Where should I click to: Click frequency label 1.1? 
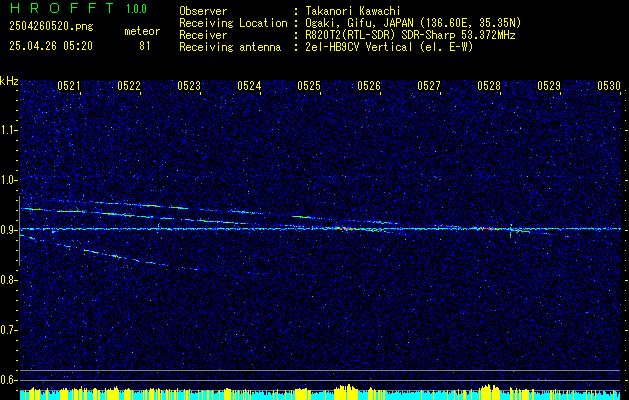tap(7, 130)
